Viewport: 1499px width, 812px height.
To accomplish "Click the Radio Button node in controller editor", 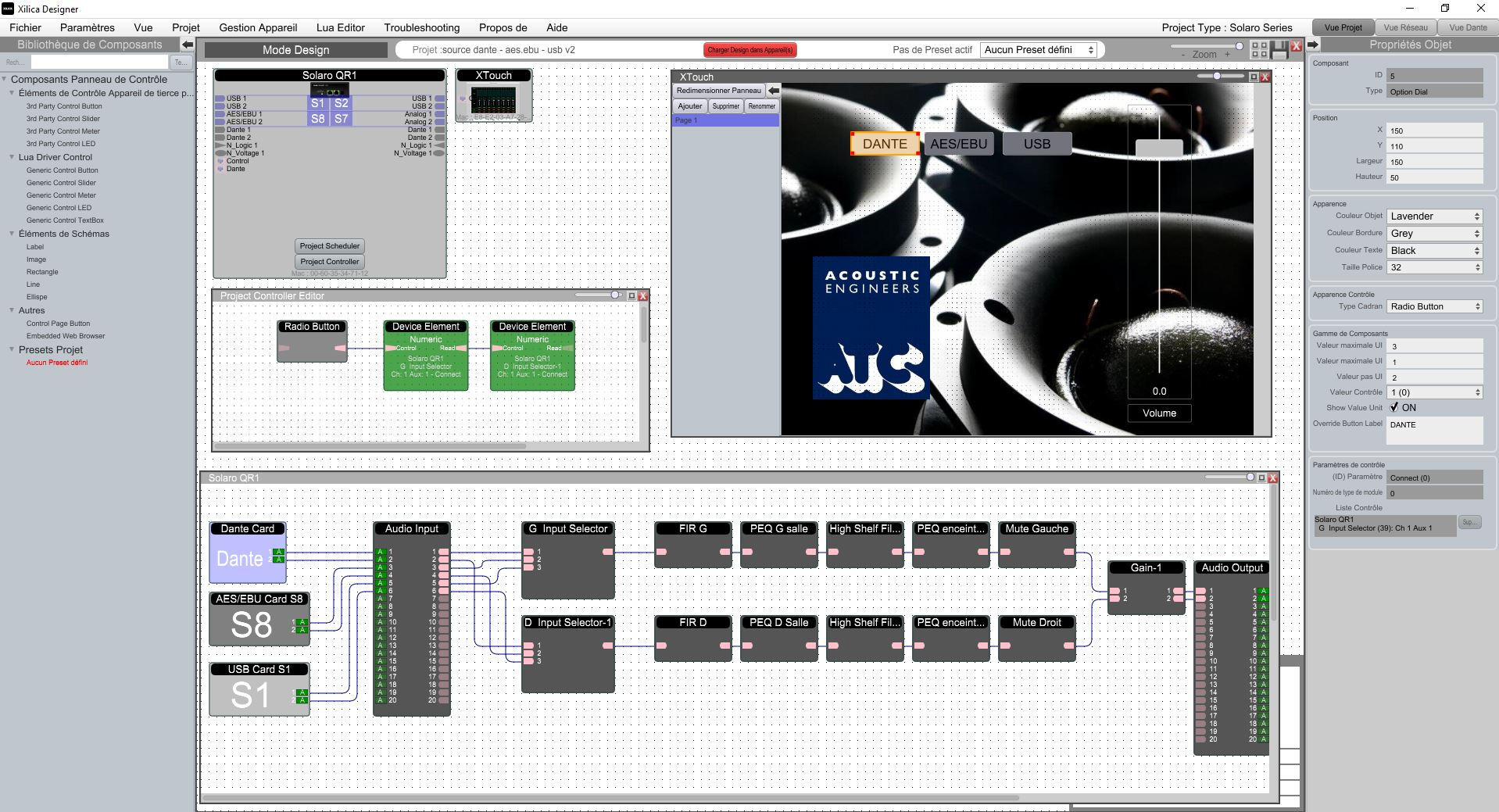I will point(312,341).
